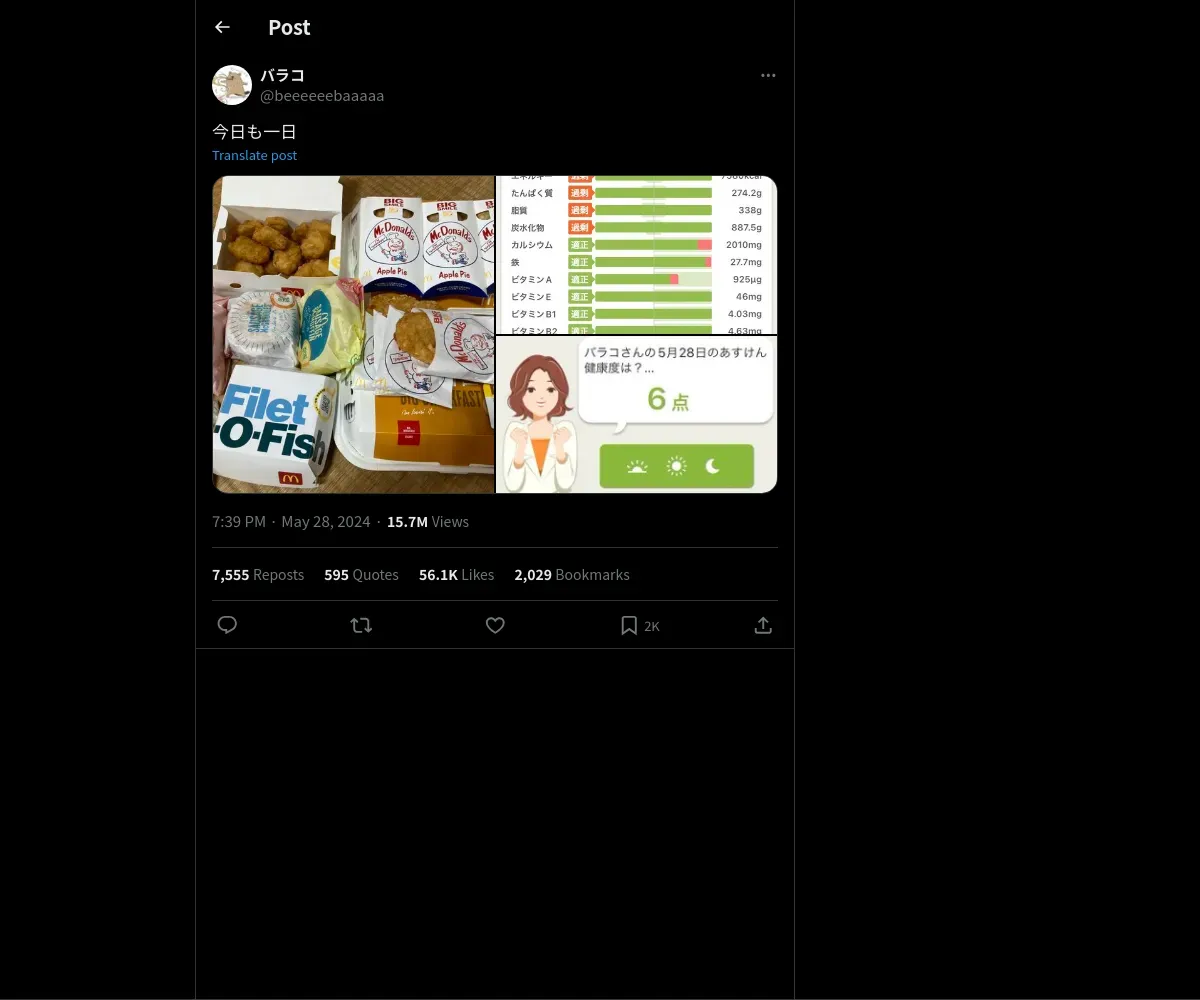Open the McDonald's food photo
The image size is (1200, 1000).
(x=353, y=334)
